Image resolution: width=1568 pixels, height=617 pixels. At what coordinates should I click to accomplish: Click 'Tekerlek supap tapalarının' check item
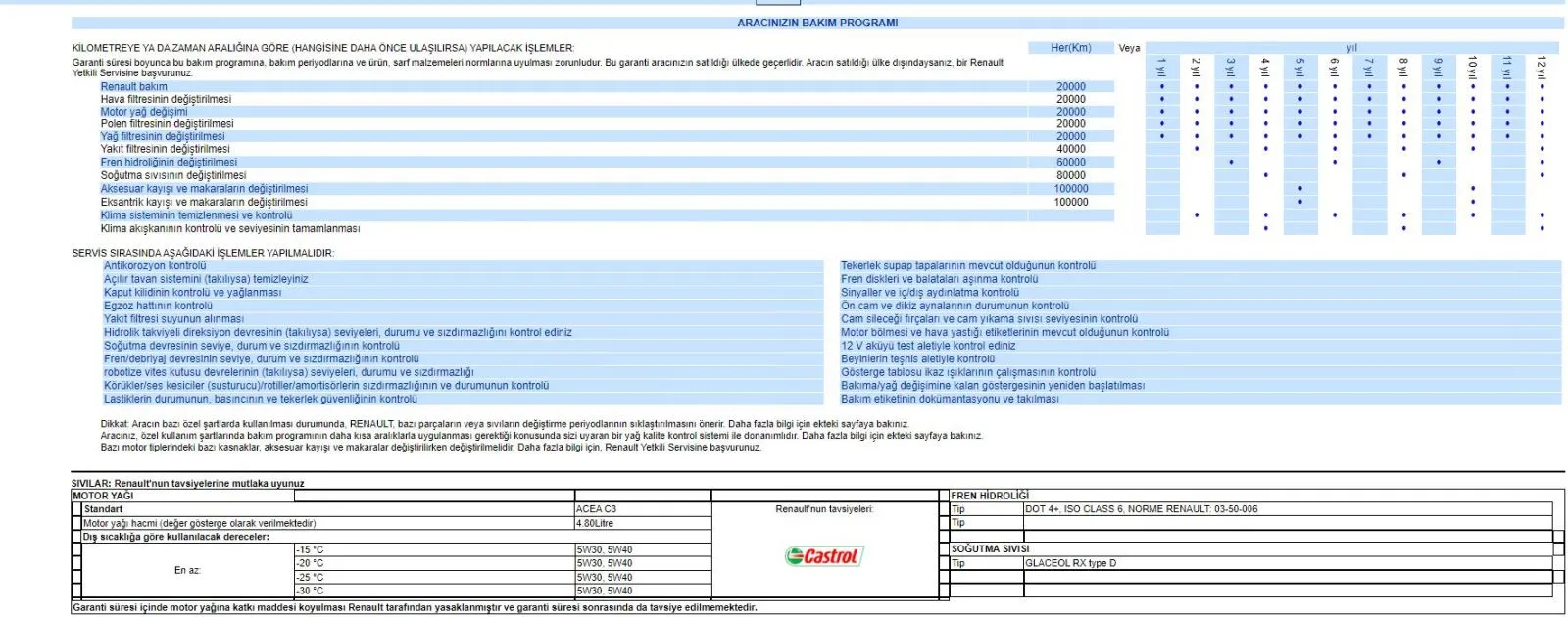tap(968, 265)
